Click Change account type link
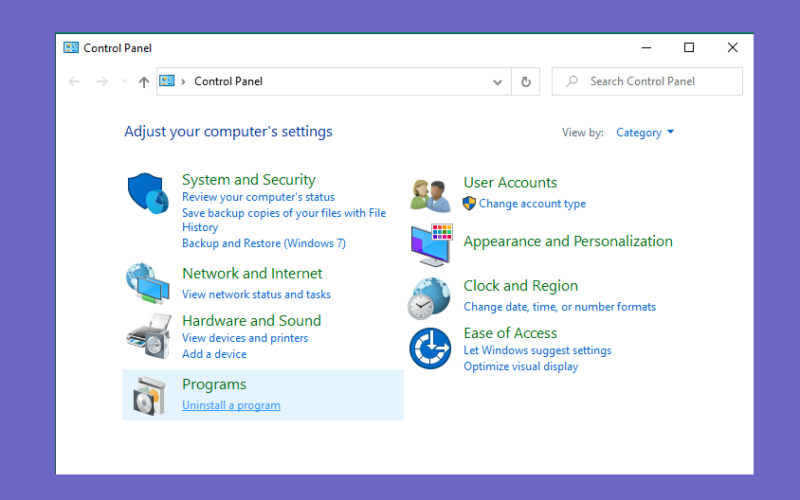Viewport: 800px width, 500px height. (532, 204)
